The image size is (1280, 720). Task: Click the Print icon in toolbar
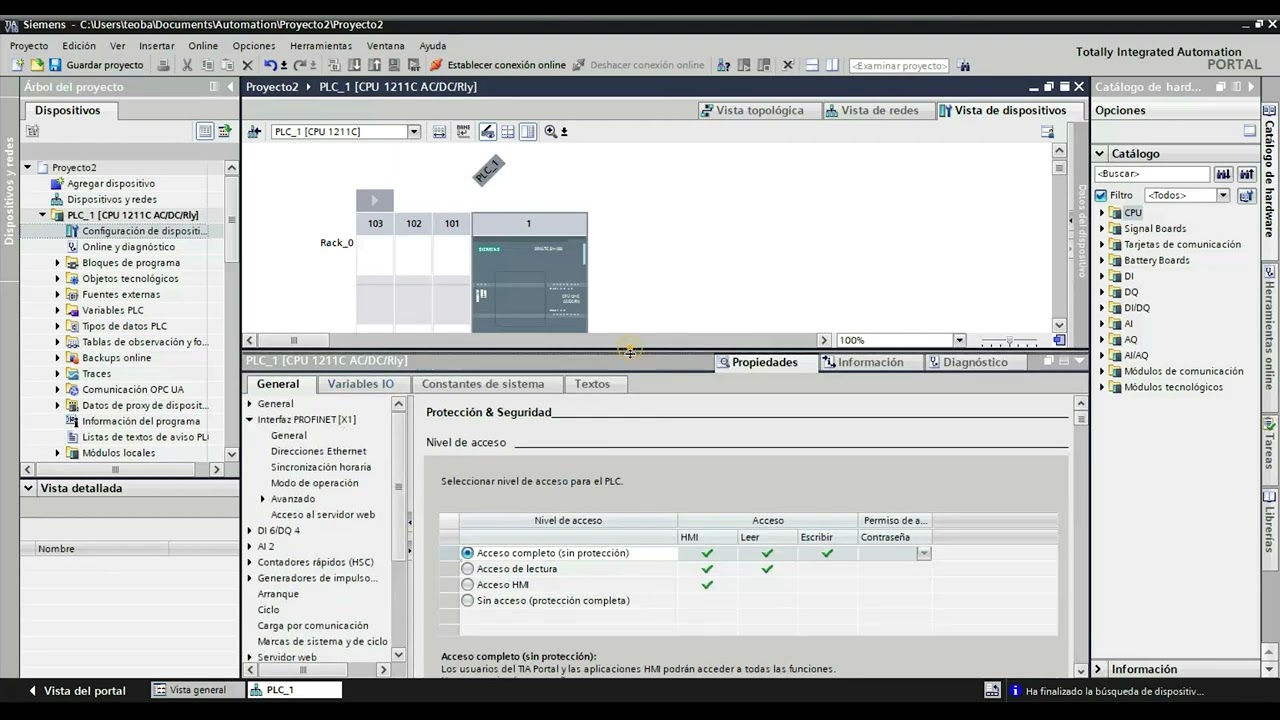(164, 65)
